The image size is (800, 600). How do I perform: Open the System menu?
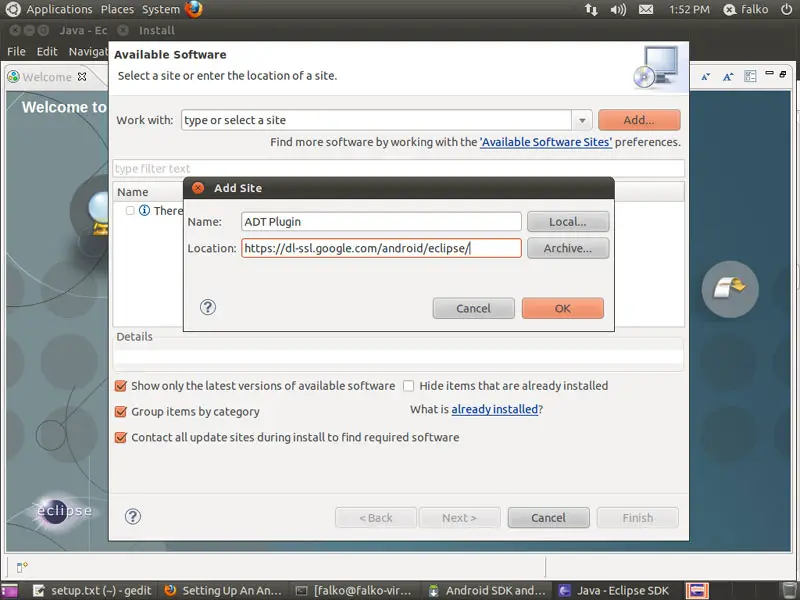click(x=161, y=9)
